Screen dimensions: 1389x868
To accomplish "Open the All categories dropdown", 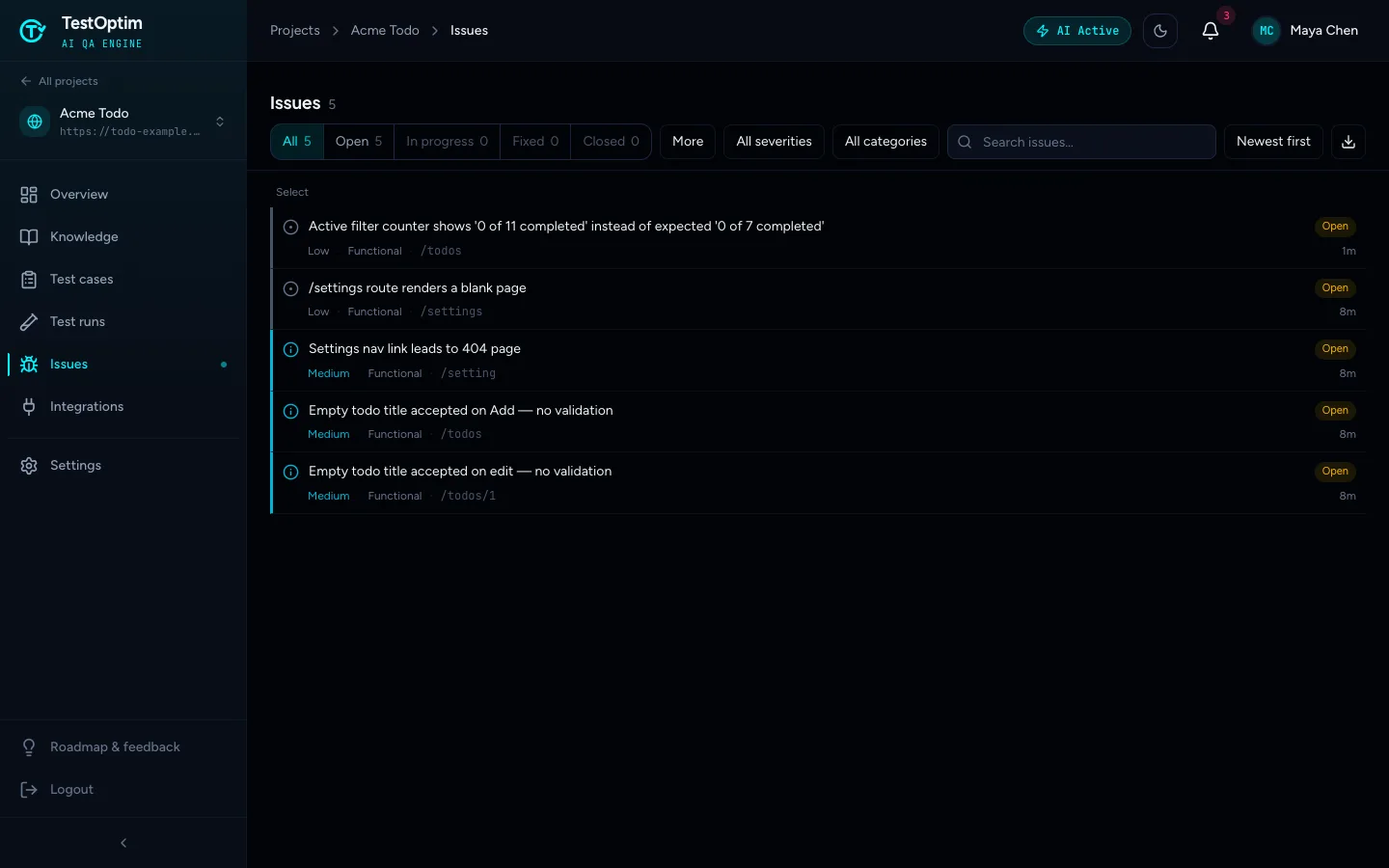I will coord(885,142).
